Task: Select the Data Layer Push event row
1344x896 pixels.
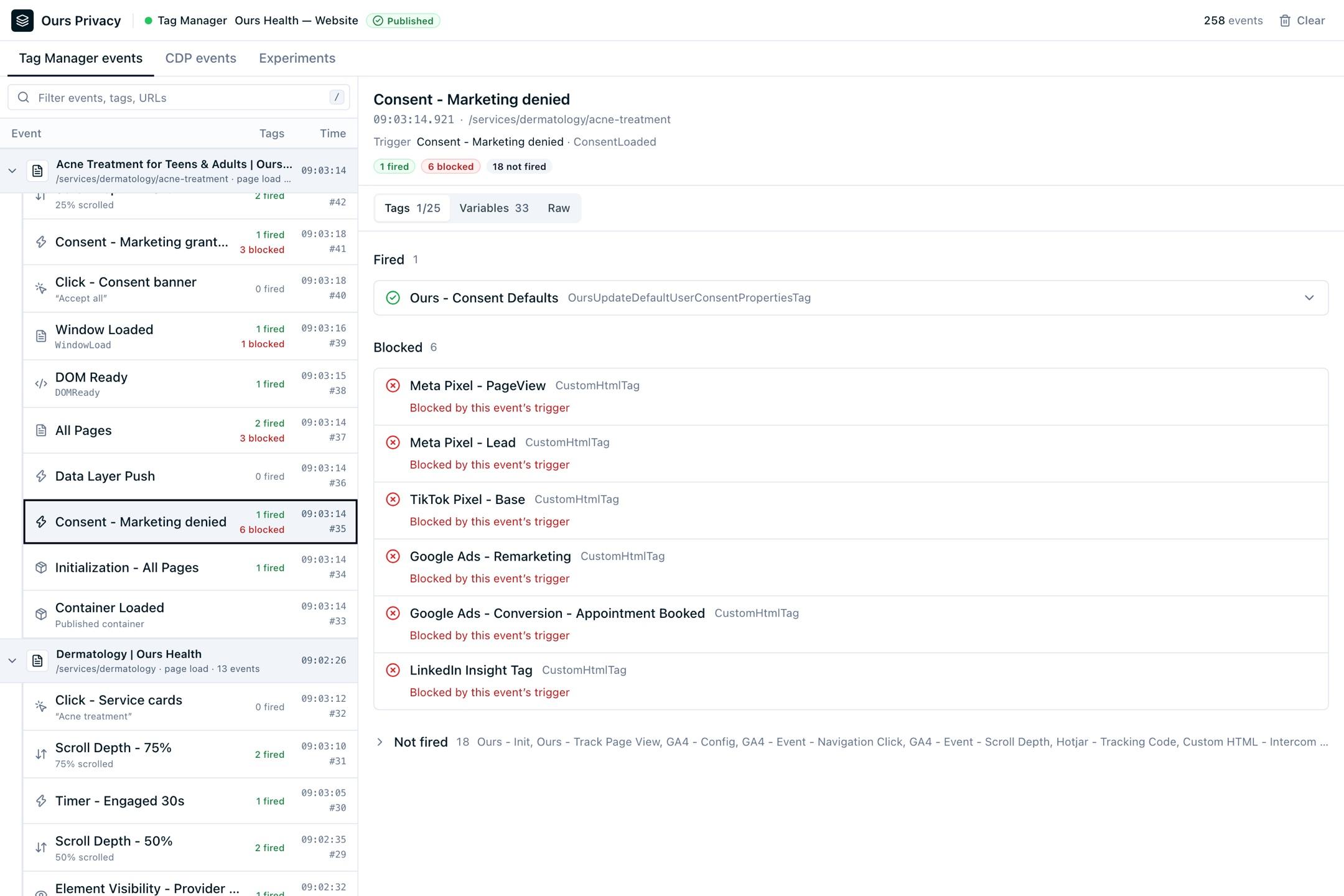Action: 190,476
